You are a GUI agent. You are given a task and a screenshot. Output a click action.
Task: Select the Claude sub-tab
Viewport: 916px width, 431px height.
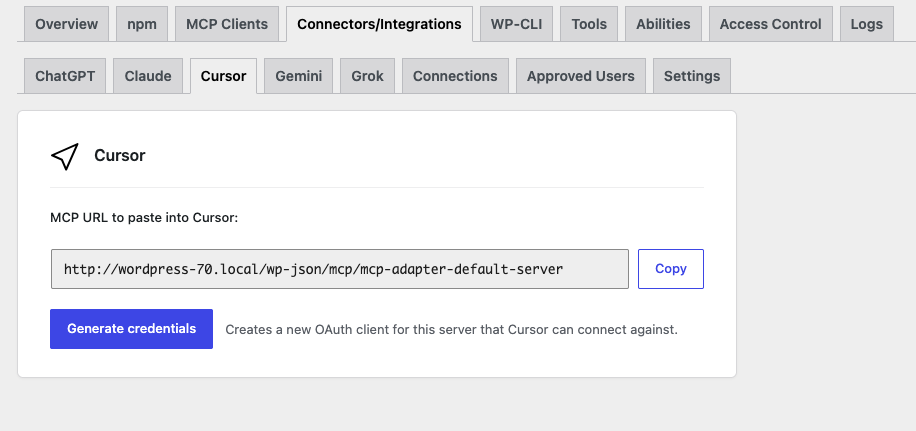(x=148, y=76)
